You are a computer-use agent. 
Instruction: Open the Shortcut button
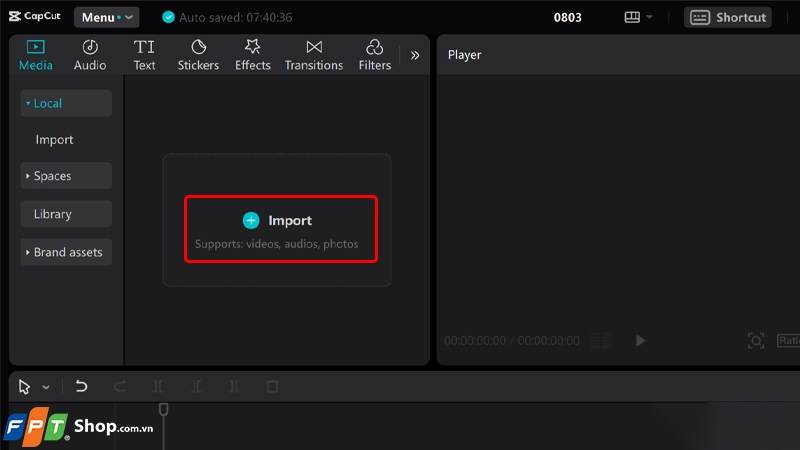[728, 17]
